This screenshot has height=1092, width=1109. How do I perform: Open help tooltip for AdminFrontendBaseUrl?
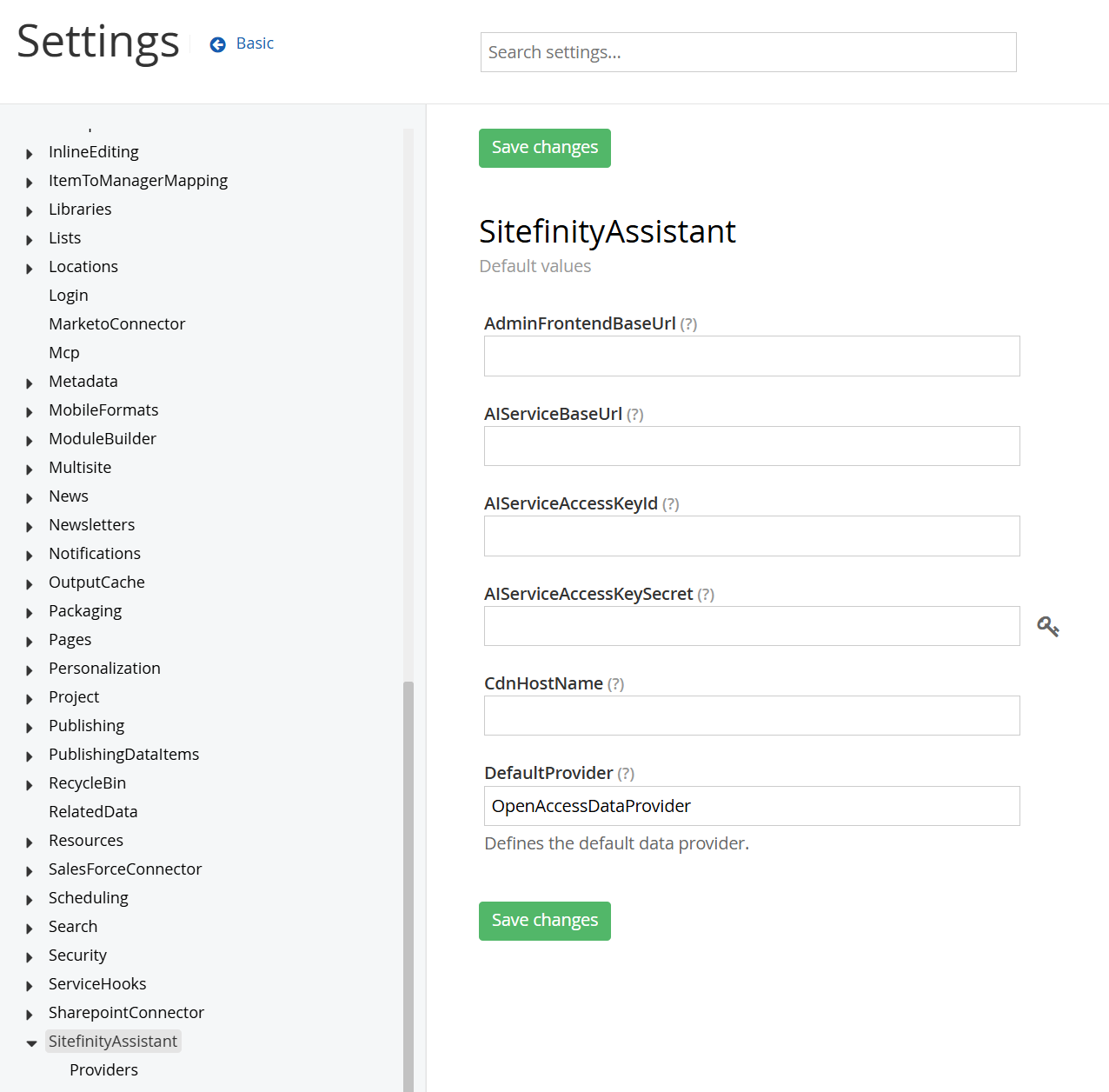click(x=688, y=324)
